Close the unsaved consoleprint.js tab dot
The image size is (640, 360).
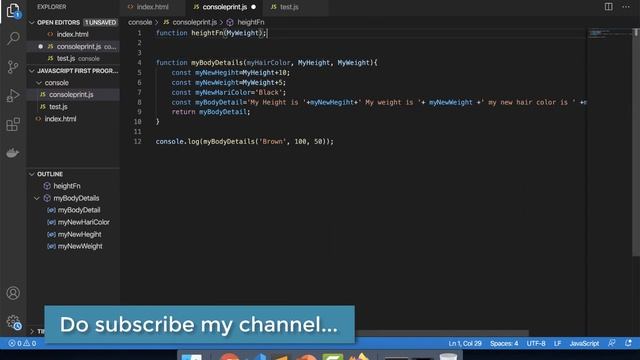pyautogui.click(x=253, y=7)
